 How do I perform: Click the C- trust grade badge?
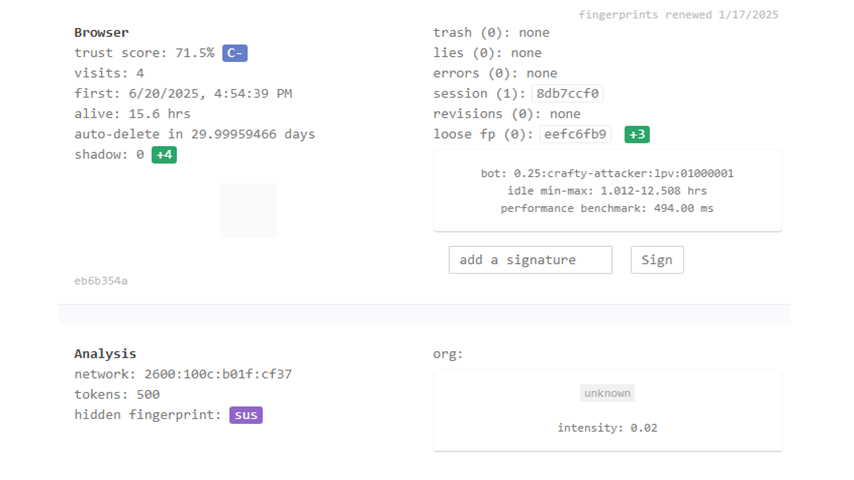click(235, 53)
